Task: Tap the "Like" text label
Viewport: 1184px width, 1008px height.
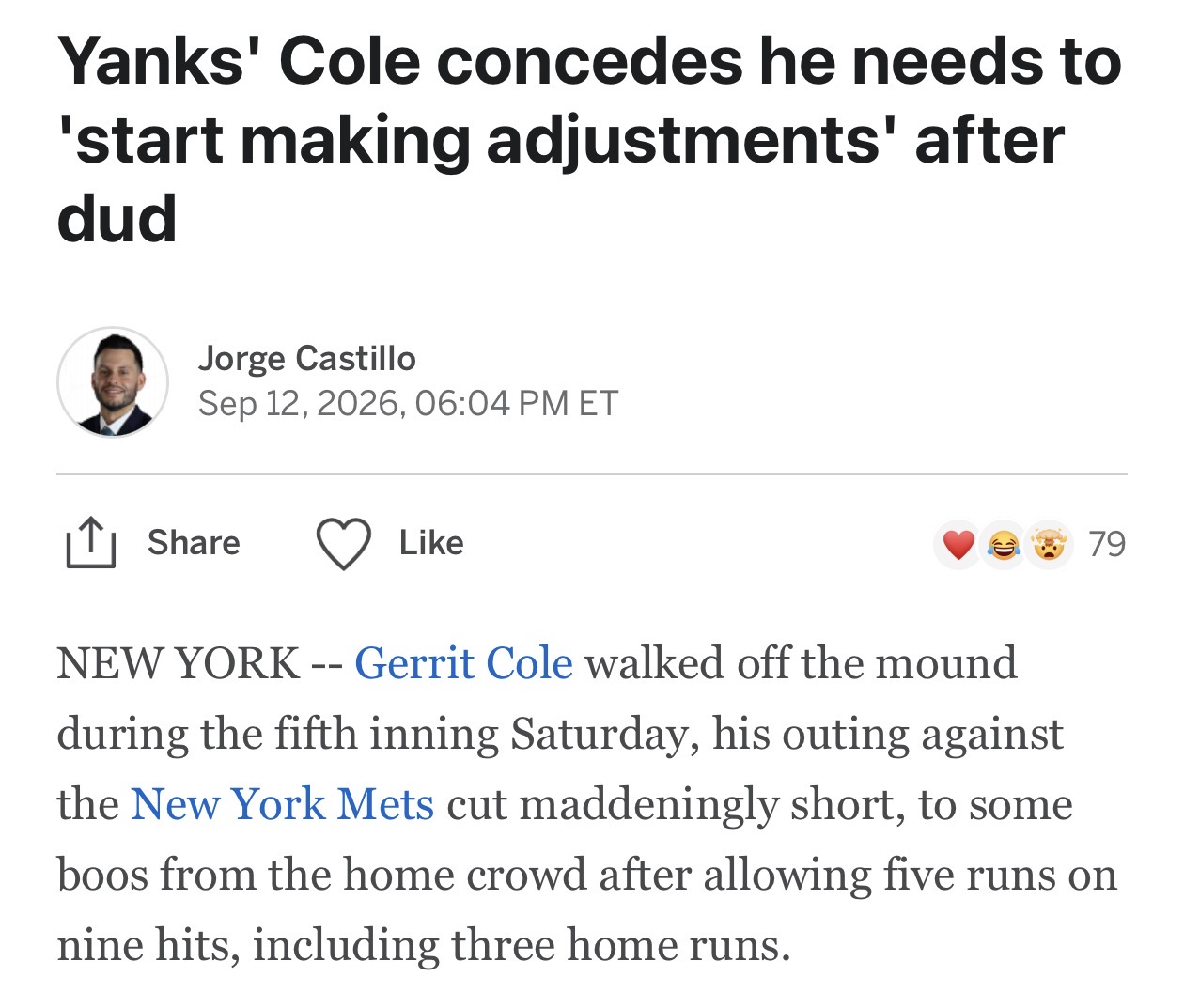Action: pos(431,543)
